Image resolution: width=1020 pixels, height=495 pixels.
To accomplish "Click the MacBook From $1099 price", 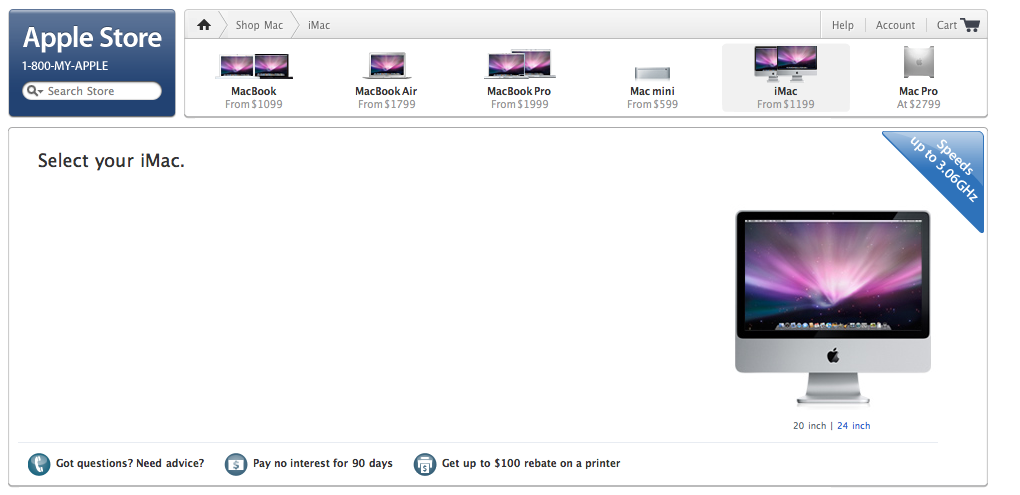I will pyautogui.click(x=254, y=104).
